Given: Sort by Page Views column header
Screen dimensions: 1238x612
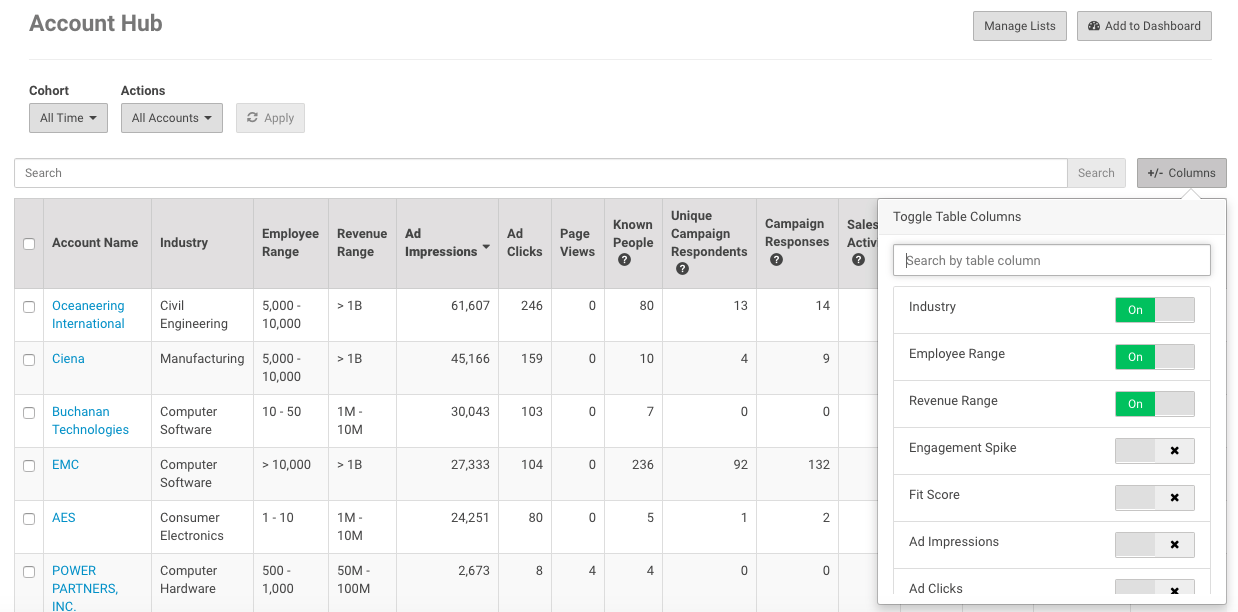Looking at the screenshot, I should [x=577, y=243].
